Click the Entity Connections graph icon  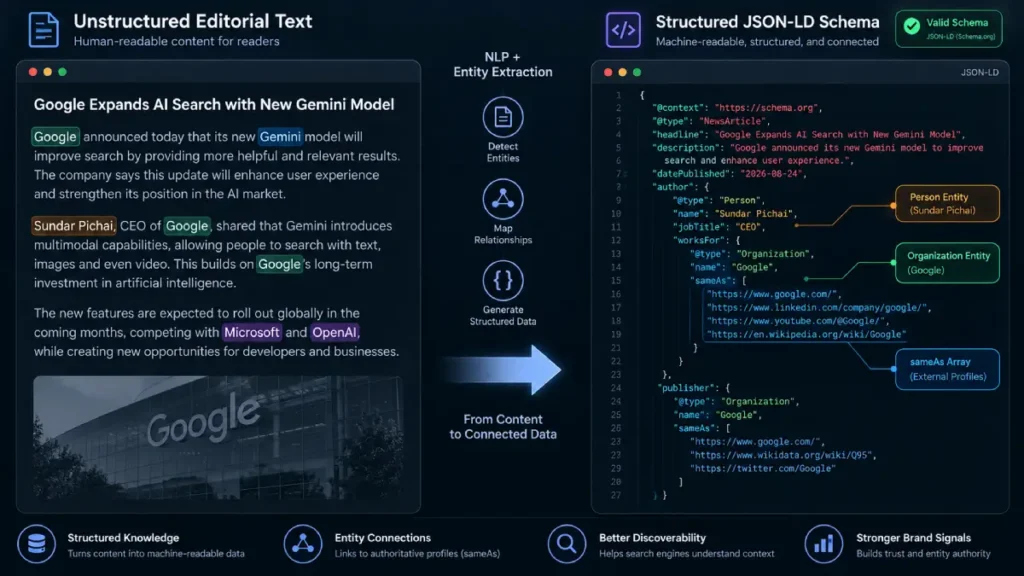coord(303,543)
